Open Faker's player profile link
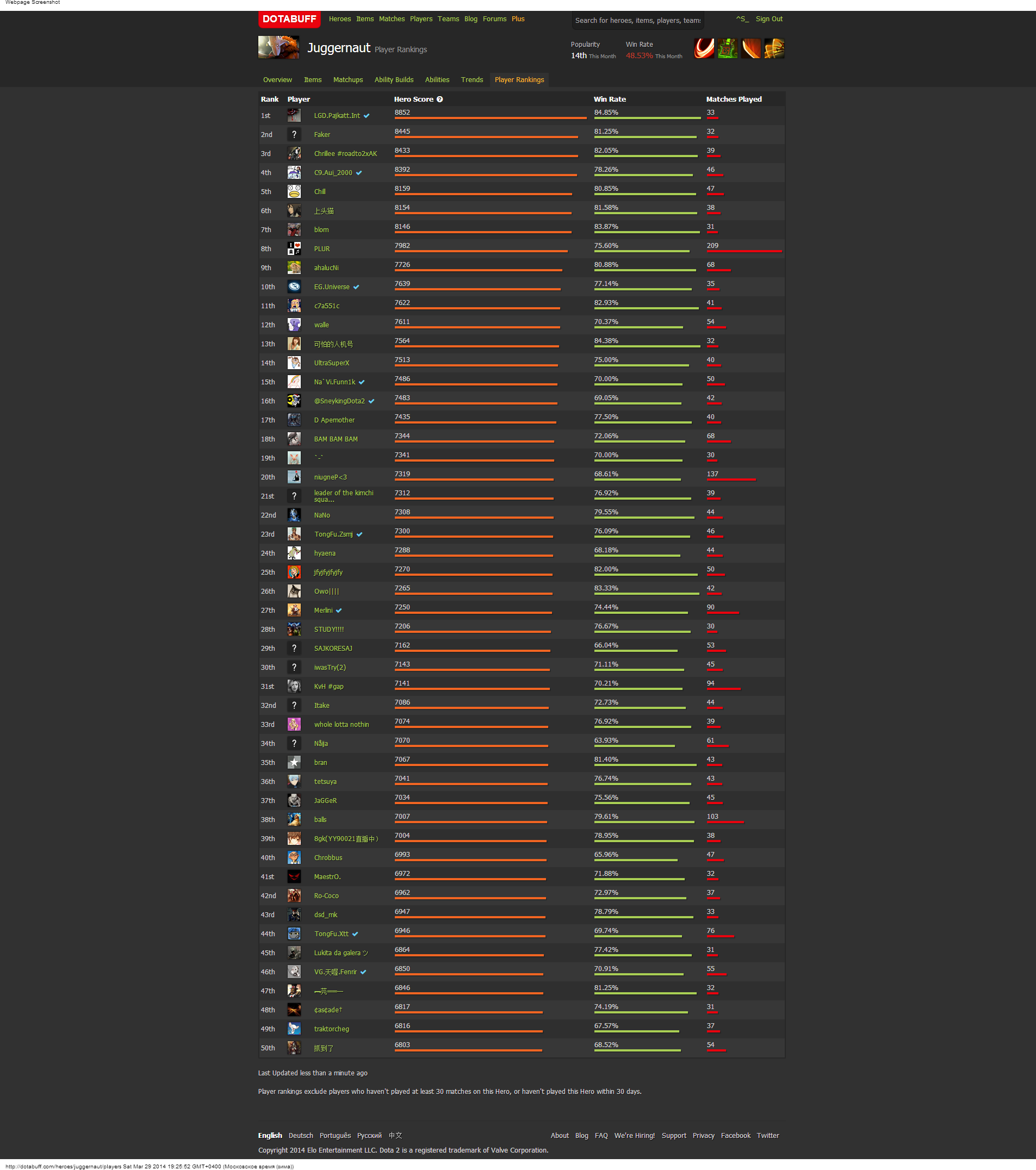This screenshot has height=1170, width=1036. tap(322, 135)
